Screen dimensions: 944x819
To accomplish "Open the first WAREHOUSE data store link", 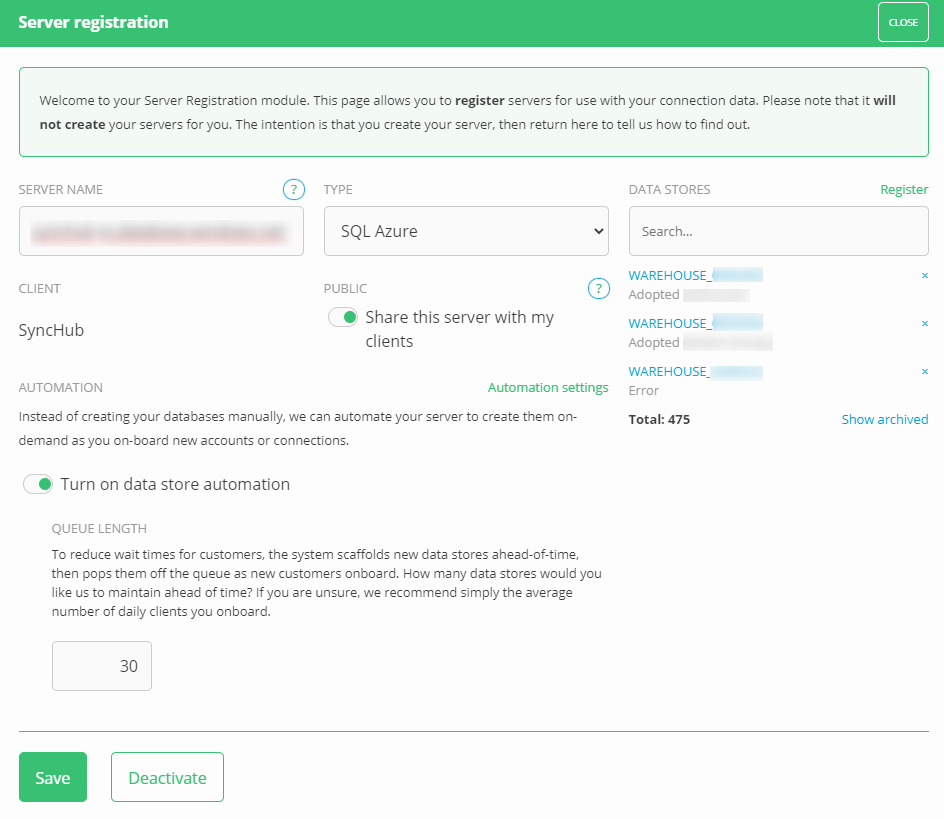I will point(694,275).
